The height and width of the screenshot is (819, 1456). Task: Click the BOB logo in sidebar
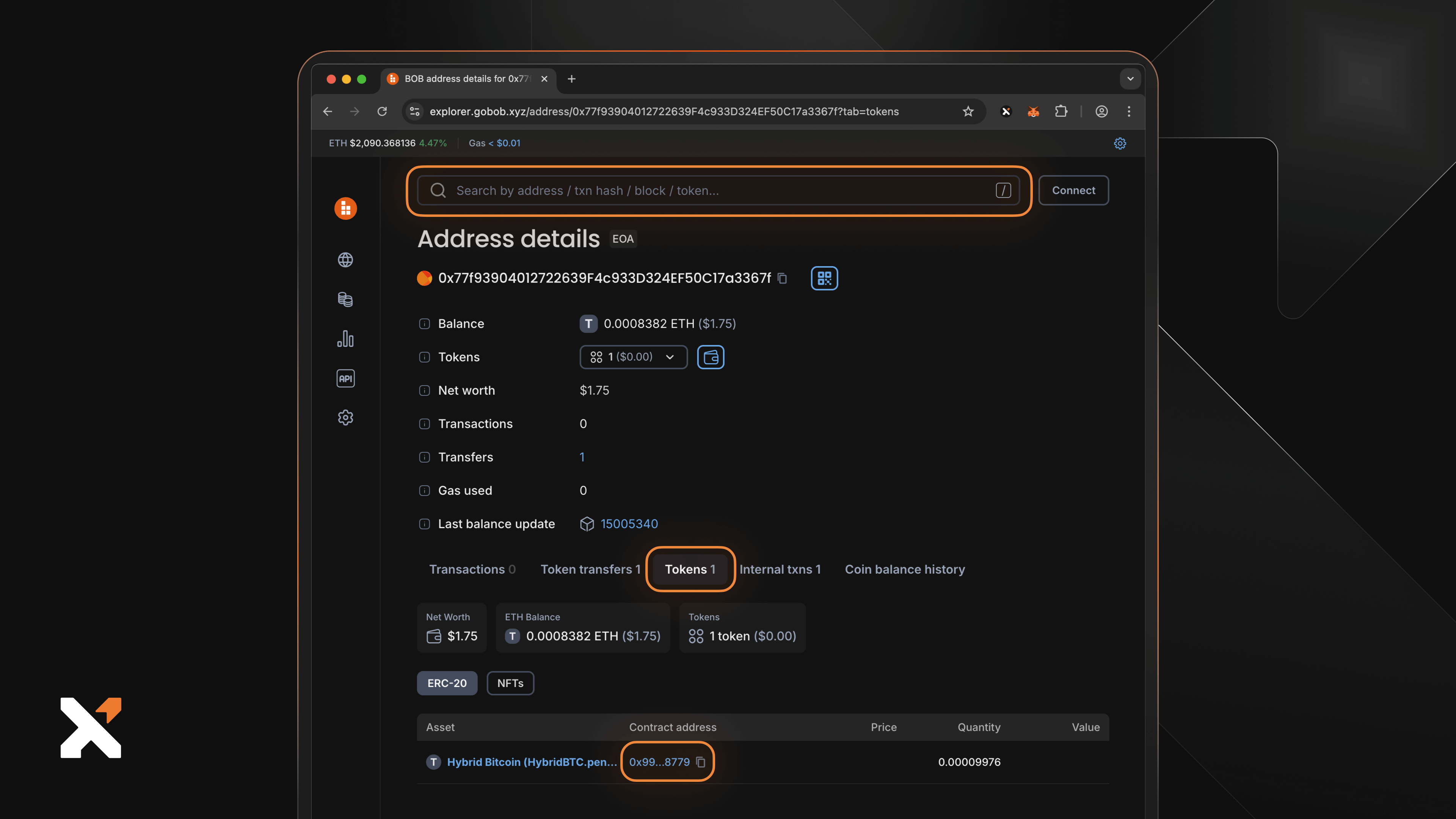tap(345, 209)
